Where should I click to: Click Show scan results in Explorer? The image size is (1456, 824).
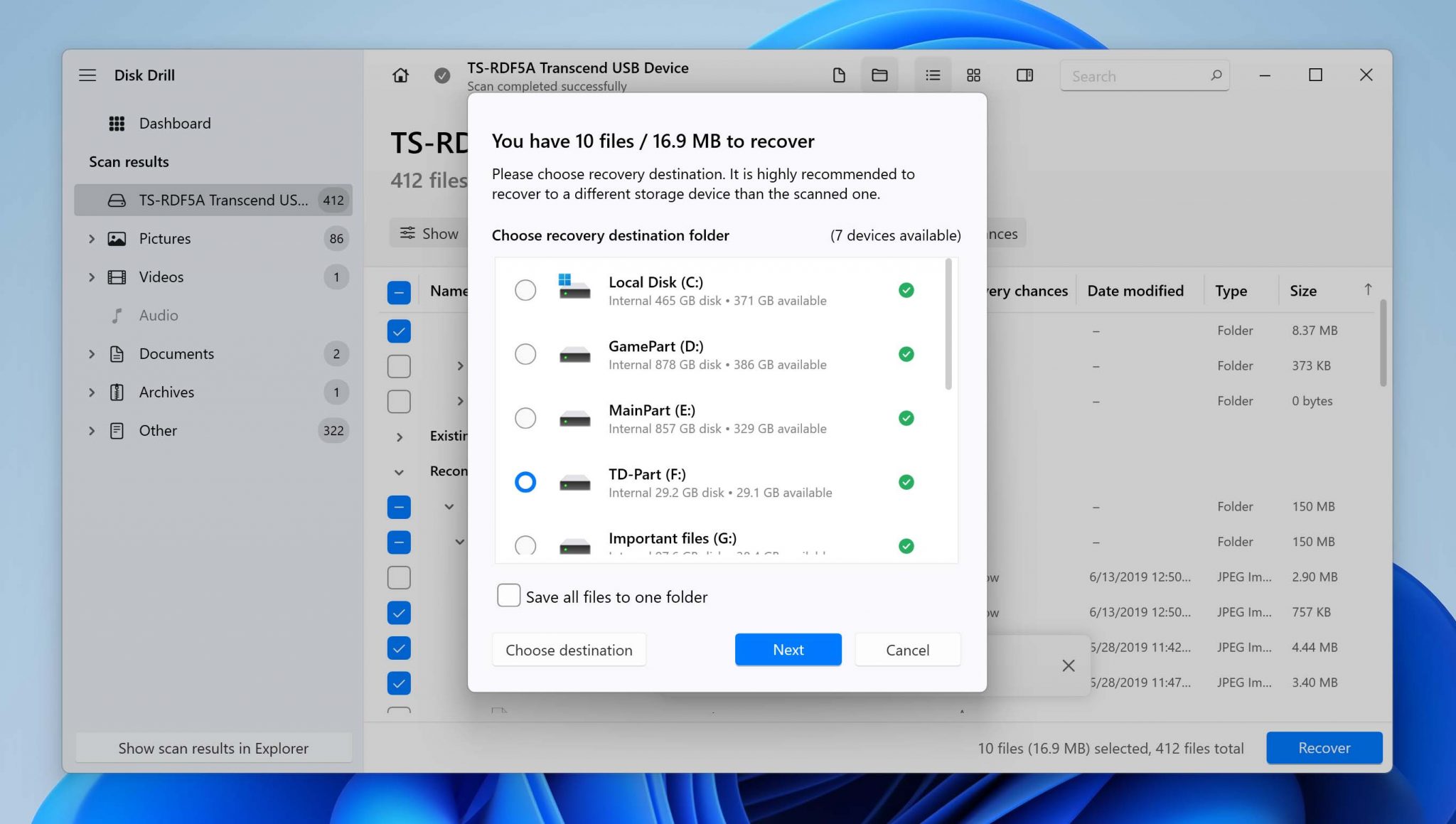(x=213, y=748)
